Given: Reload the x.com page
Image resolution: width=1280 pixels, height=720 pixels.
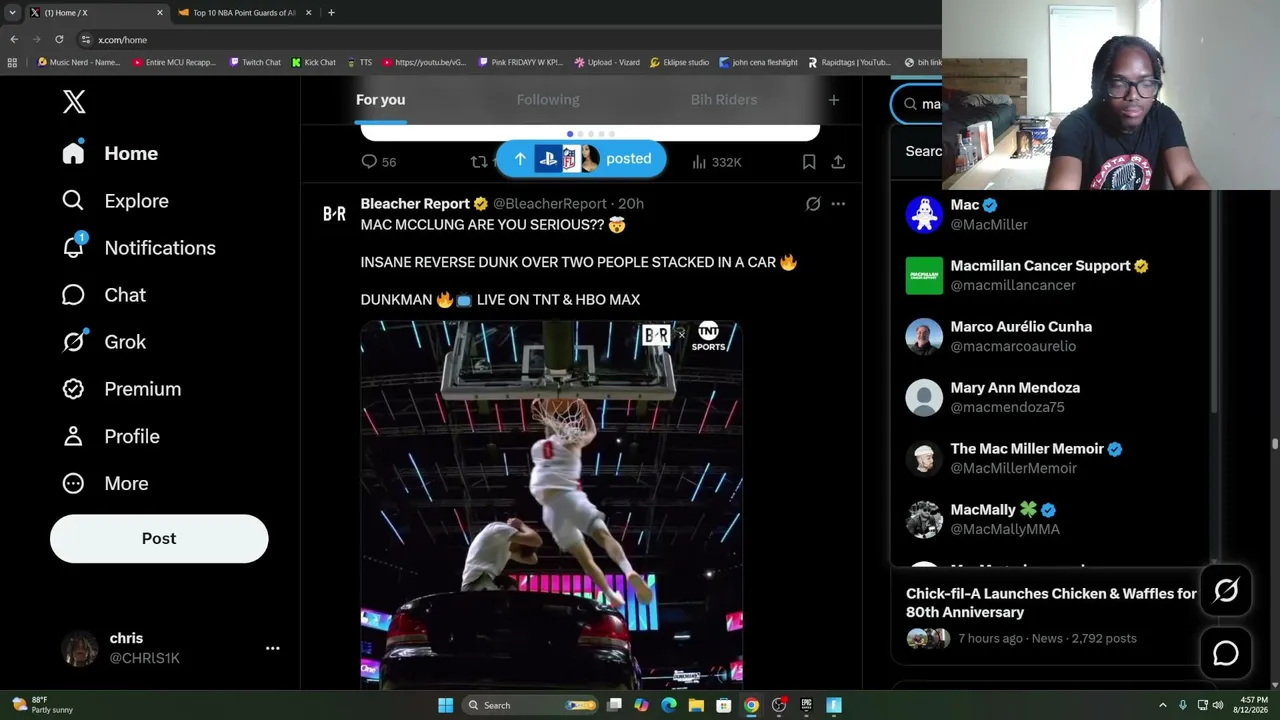Looking at the screenshot, I should (59, 40).
